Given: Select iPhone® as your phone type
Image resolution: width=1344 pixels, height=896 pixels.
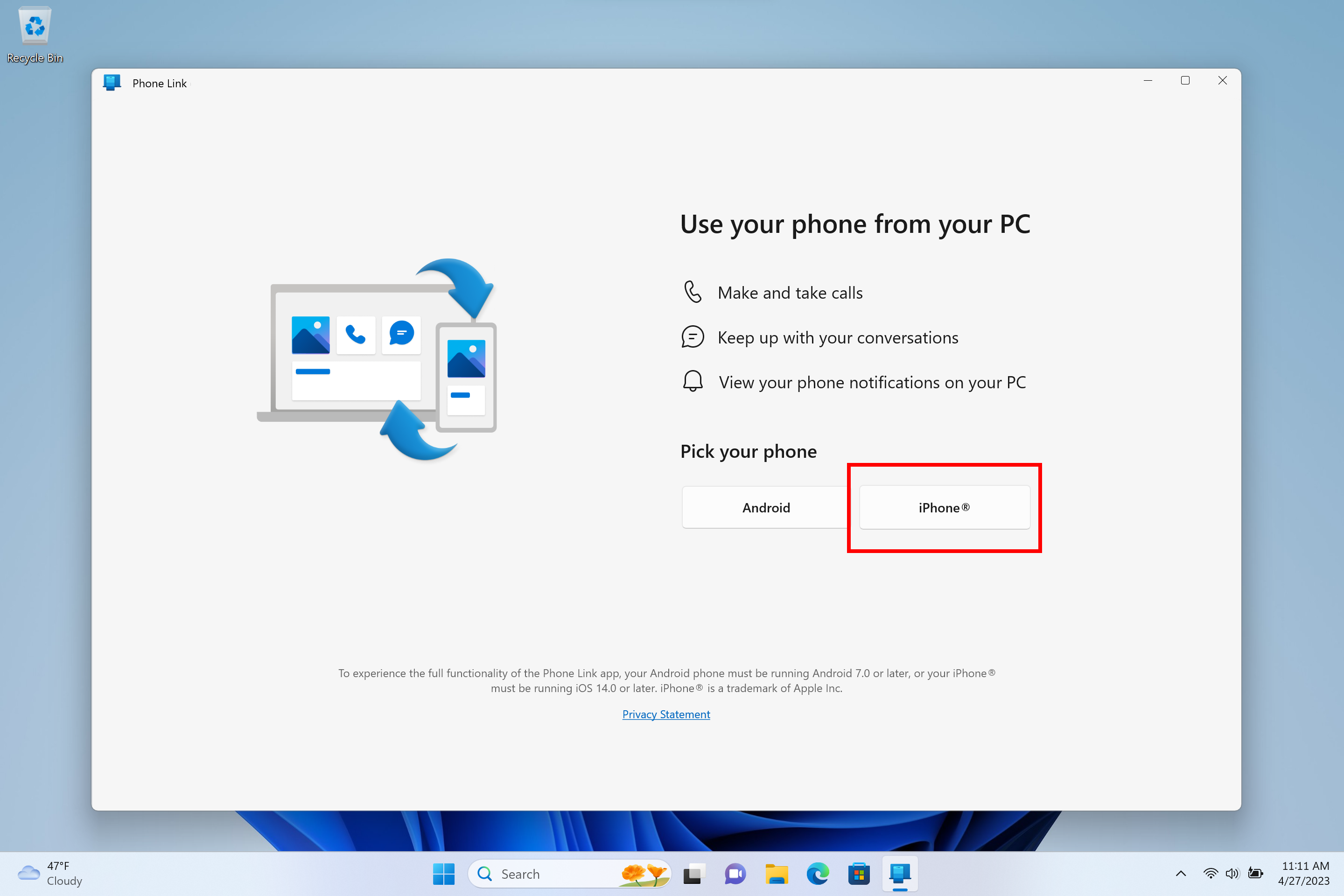Looking at the screenshot, I should tap(944, 507).
